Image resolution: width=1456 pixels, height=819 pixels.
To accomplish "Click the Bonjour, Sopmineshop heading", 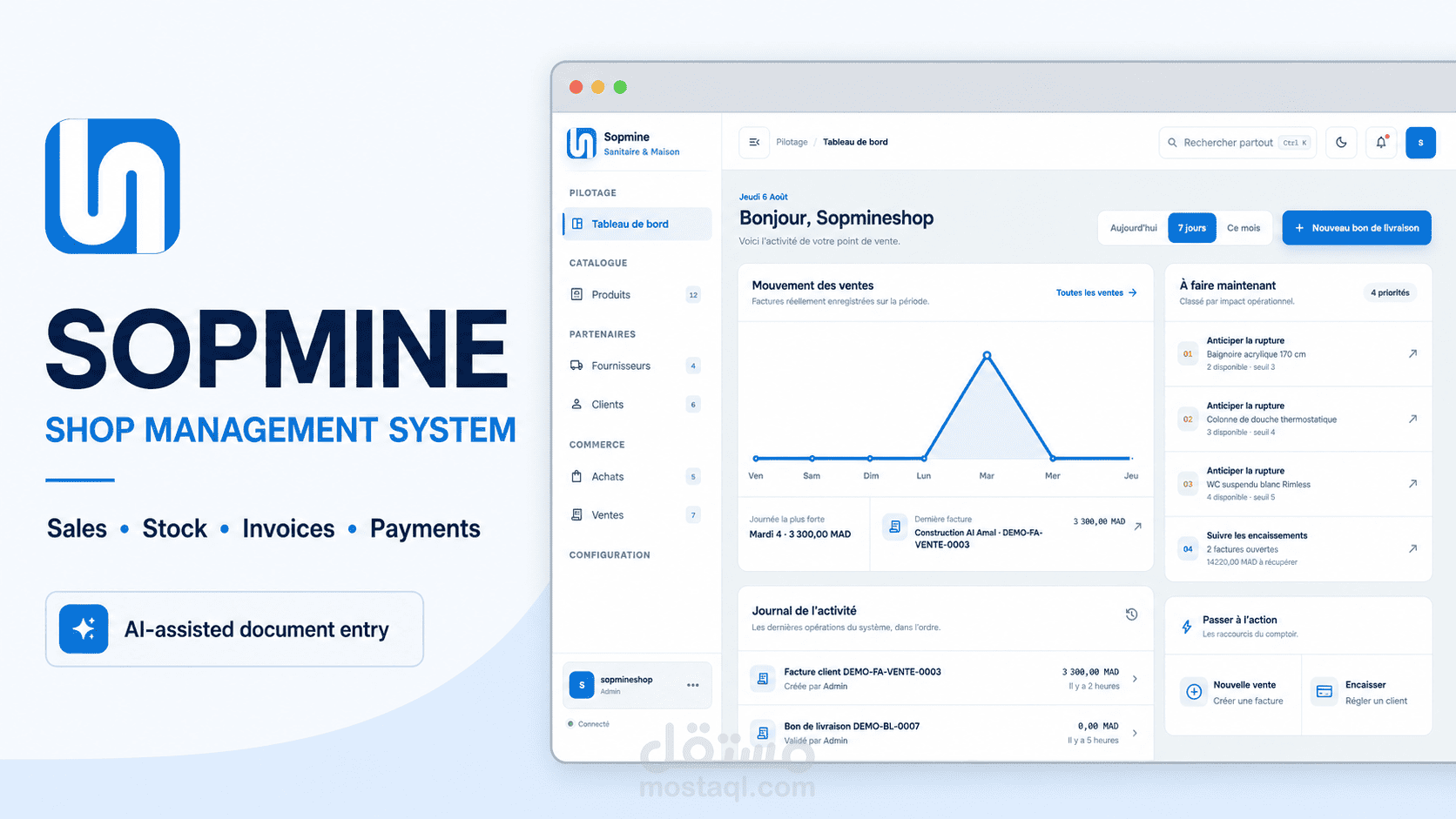I will (x=836, y=218).
